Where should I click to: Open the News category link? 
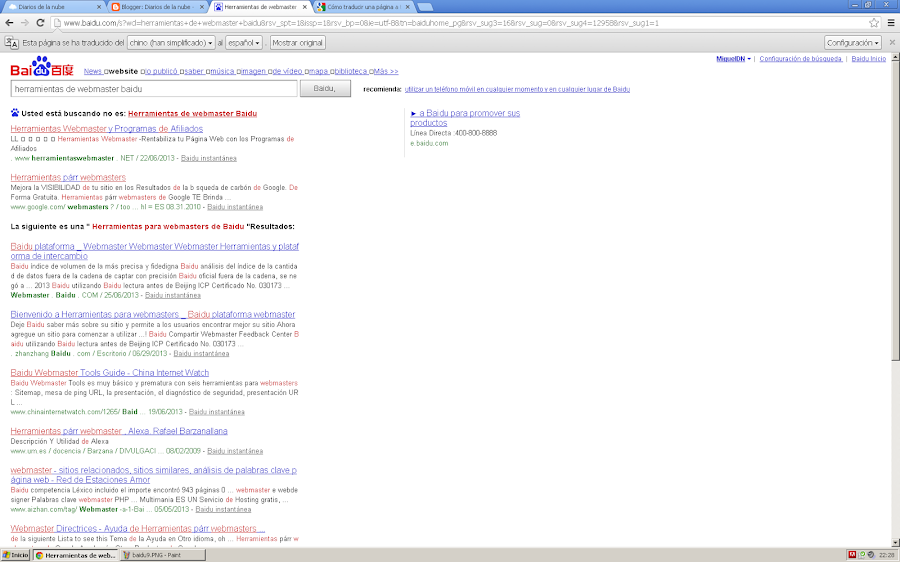click(x=93, y=71)
